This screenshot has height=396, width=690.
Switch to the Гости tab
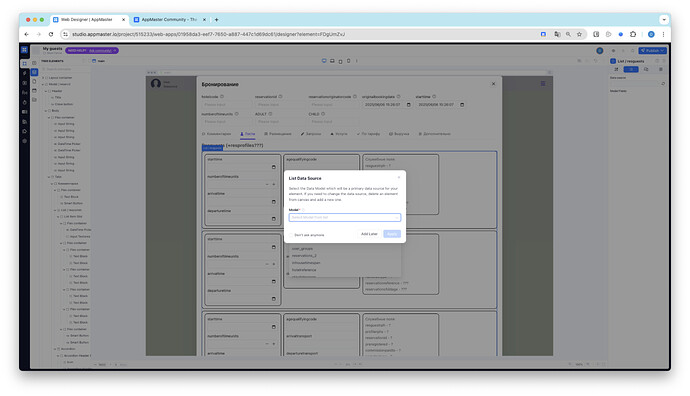(x=248, y=134)
